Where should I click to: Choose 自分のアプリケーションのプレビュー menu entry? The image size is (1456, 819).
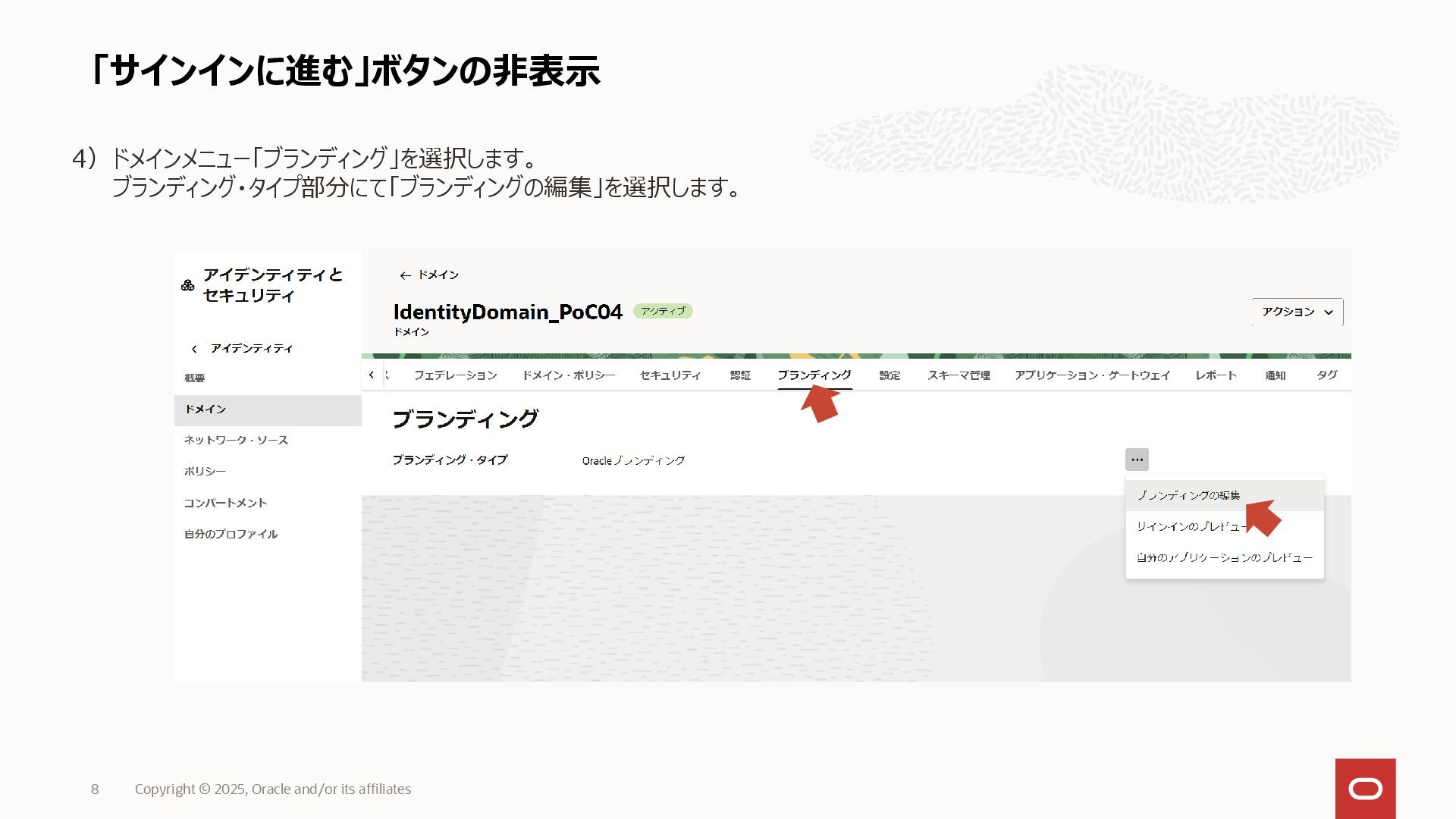[1225, 557]
